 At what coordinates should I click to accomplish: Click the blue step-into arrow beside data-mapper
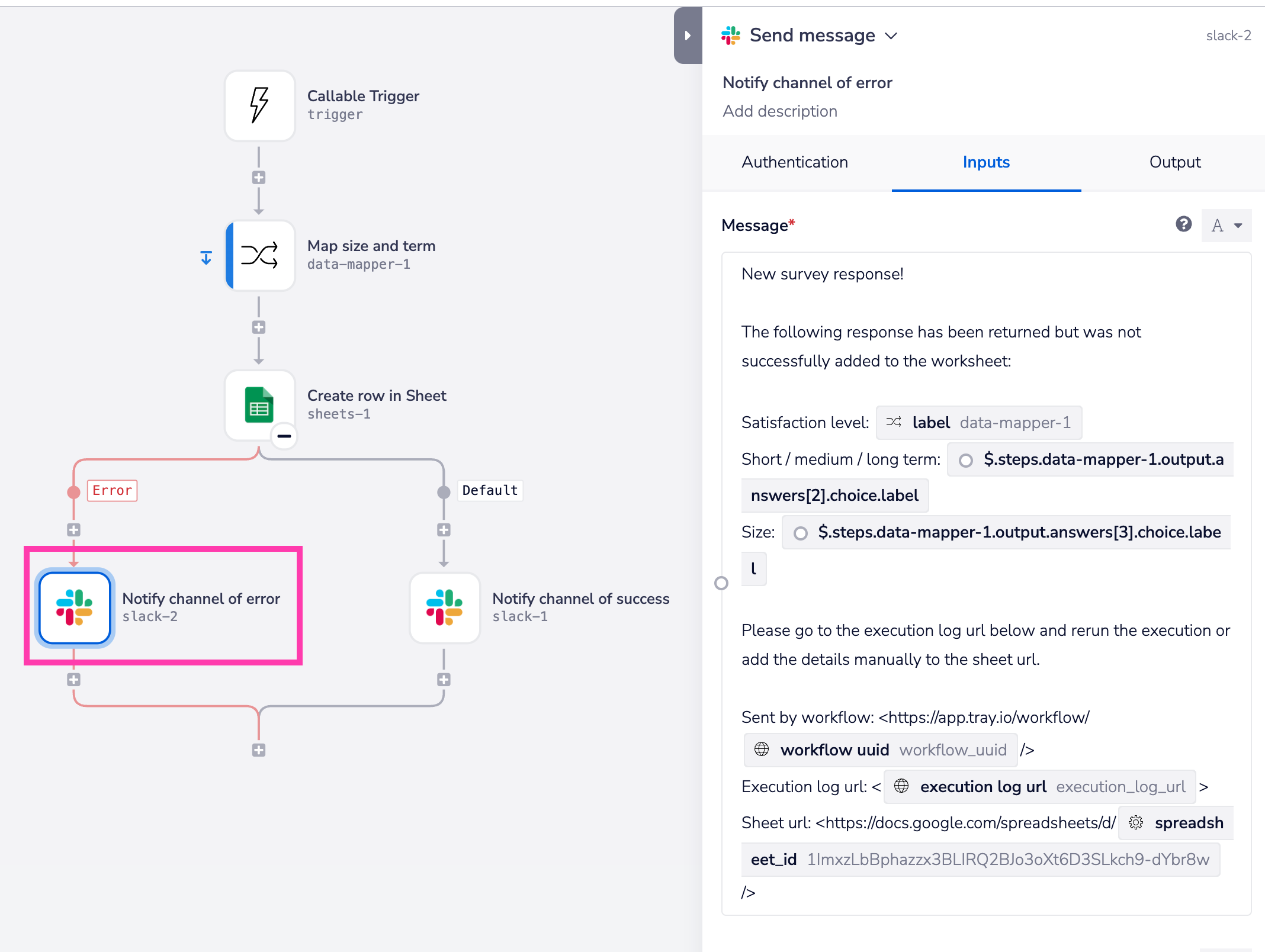click(x=206, y=258)
